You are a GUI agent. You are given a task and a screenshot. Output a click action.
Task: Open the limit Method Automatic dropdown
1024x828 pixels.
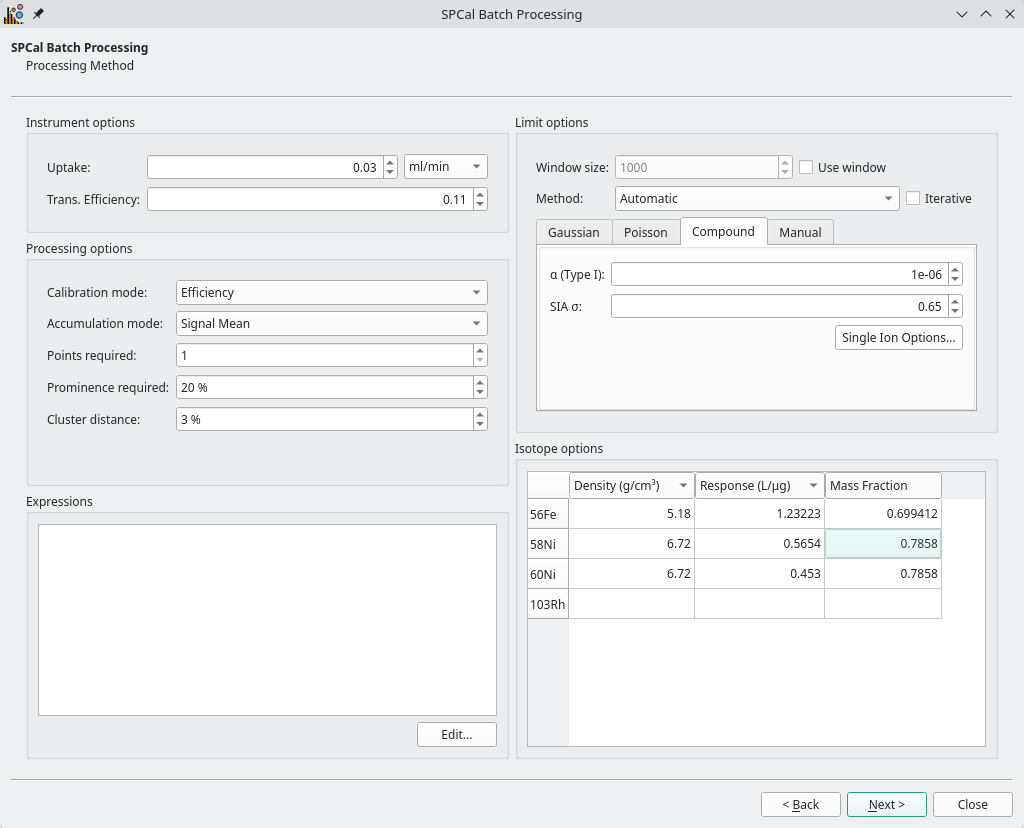tap(757, 199)
